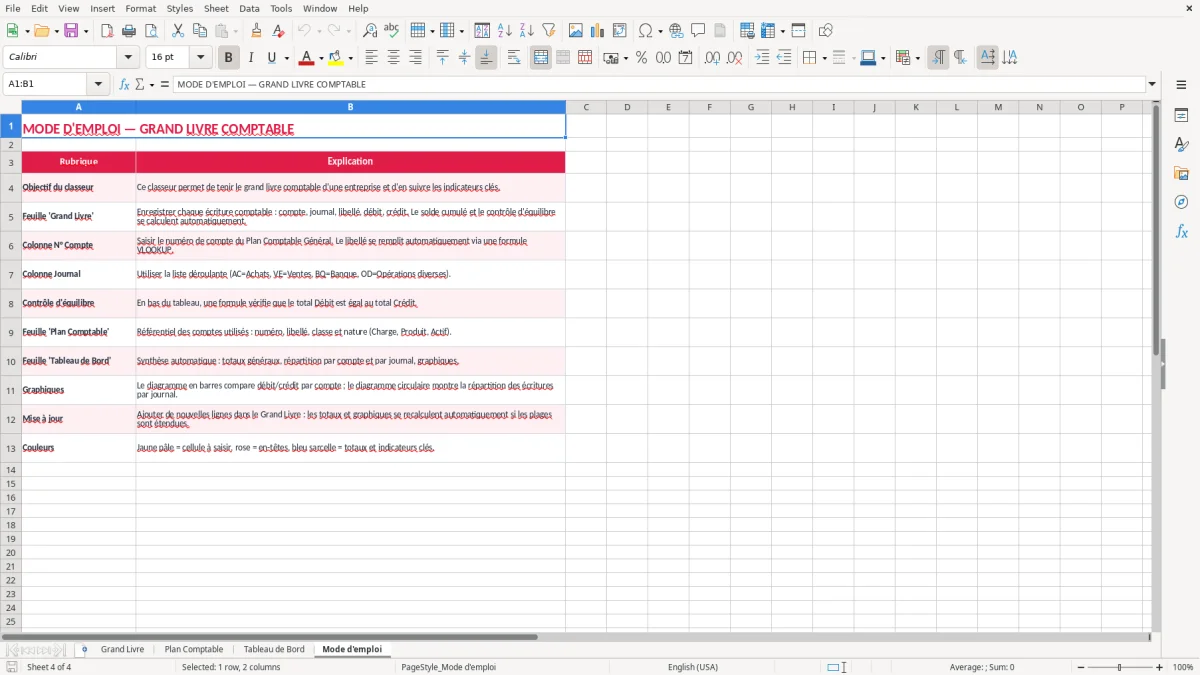Screen dimensions: 1200x675
Task: Toggle Right-to-Left text direction
Action: (x=960, y=58)
